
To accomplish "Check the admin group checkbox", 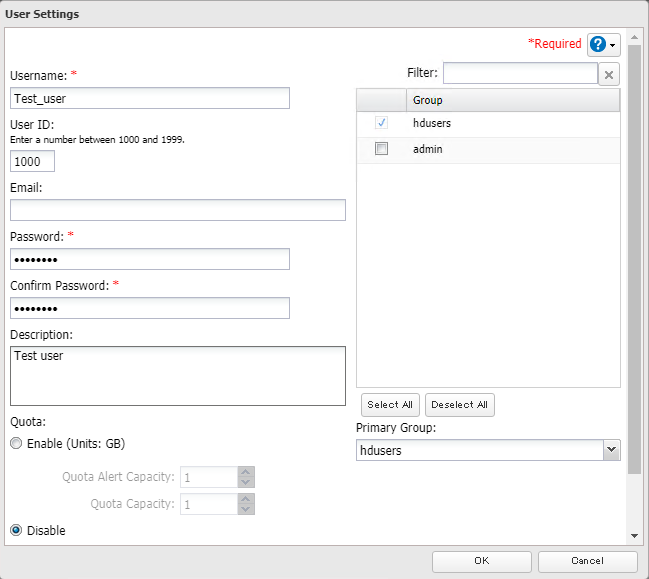I will 381,149.
